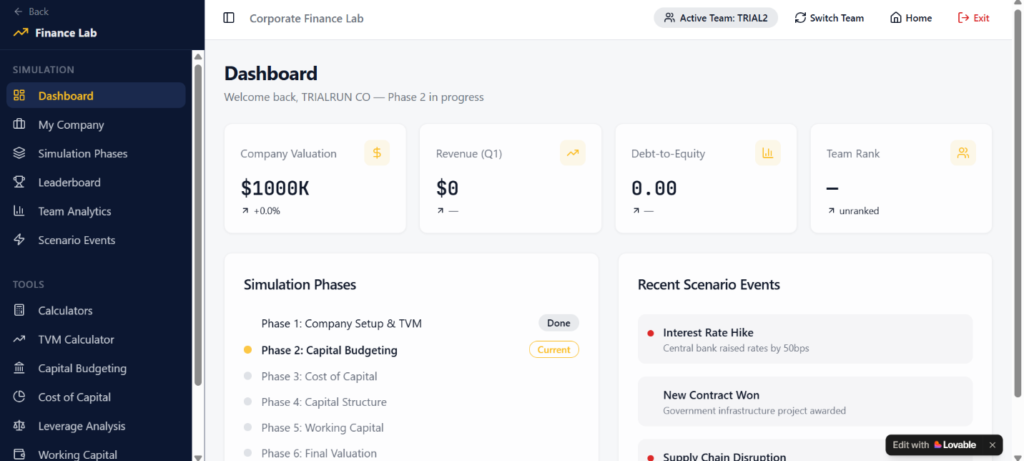
Task: Click the Team Rank people icon
Action: (x=963, y=153)
